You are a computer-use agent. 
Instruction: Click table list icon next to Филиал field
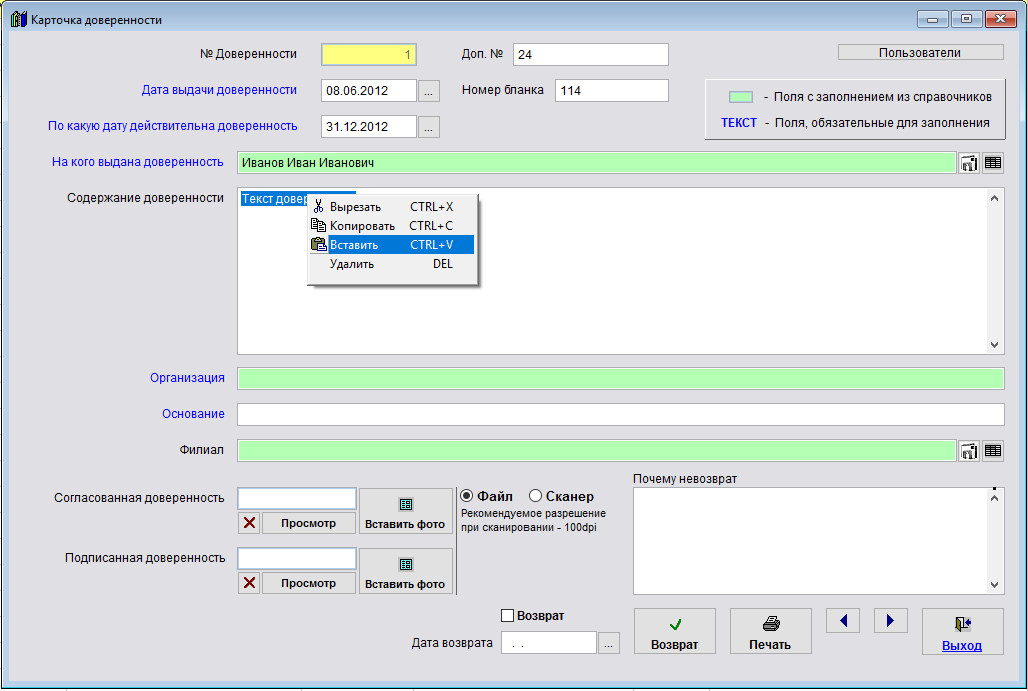click(993, 451)
